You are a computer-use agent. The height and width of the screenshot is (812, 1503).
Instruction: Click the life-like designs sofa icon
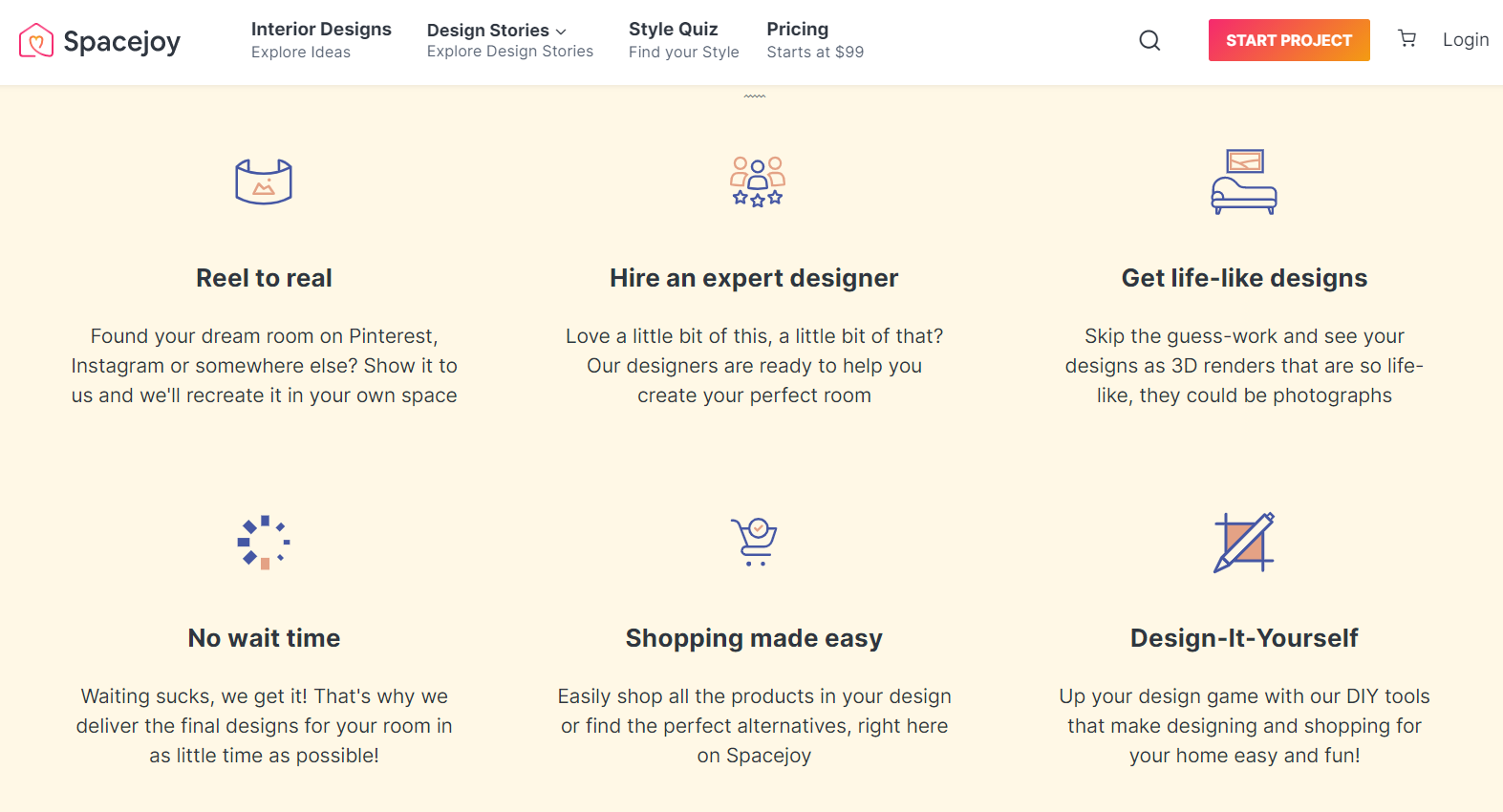click(x=1243, y=182)
